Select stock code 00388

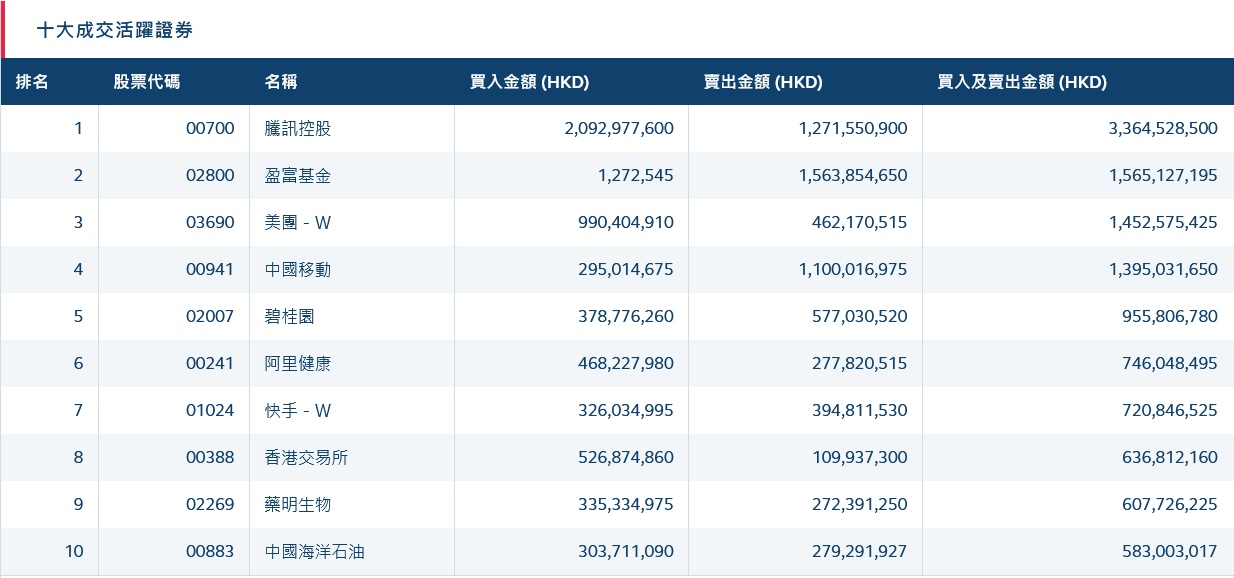point(210,457)
